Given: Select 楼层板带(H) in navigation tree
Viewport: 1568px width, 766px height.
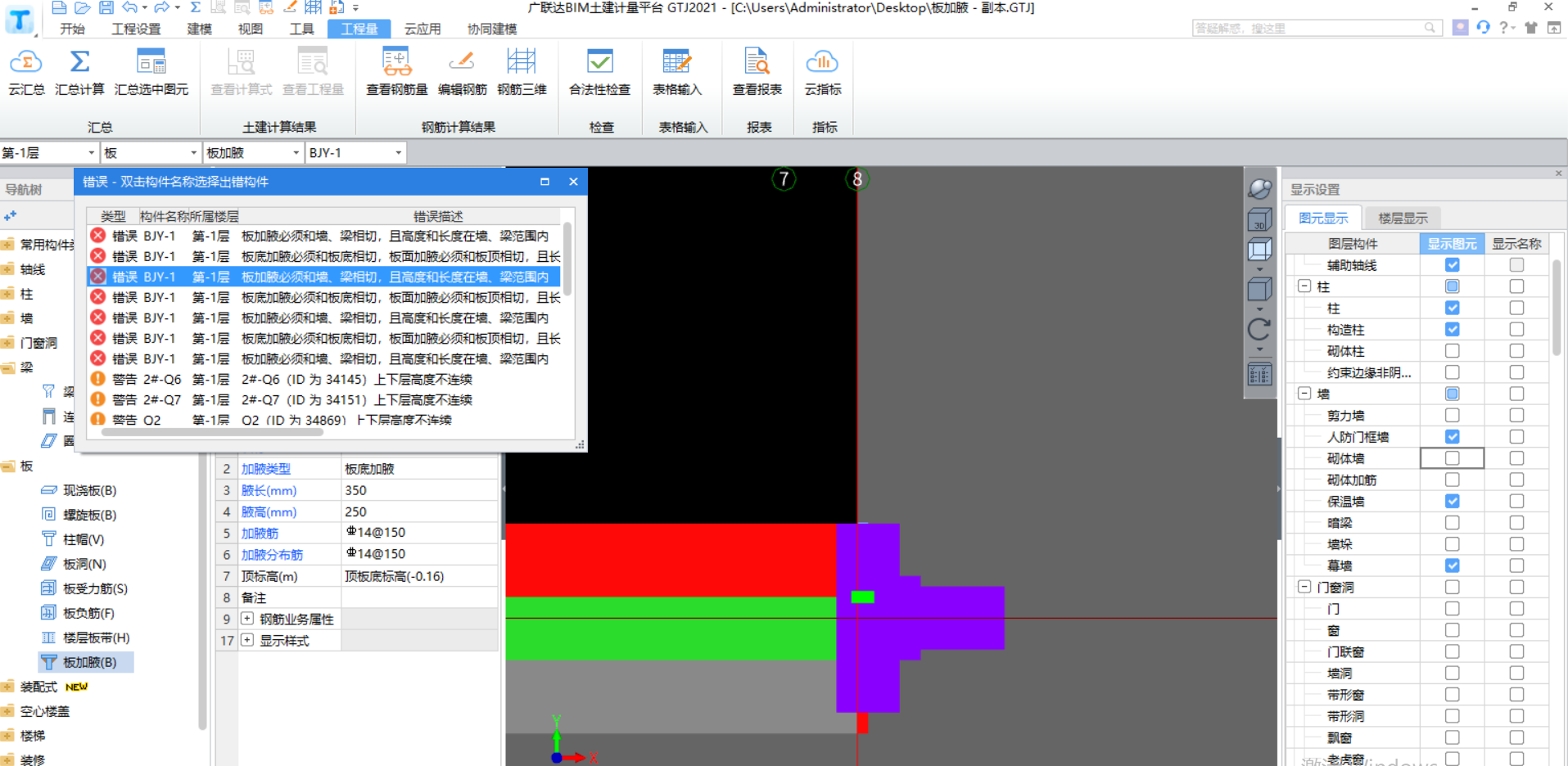Looking at the screenshot, I should pyautogui.click(x=96, y=638).
